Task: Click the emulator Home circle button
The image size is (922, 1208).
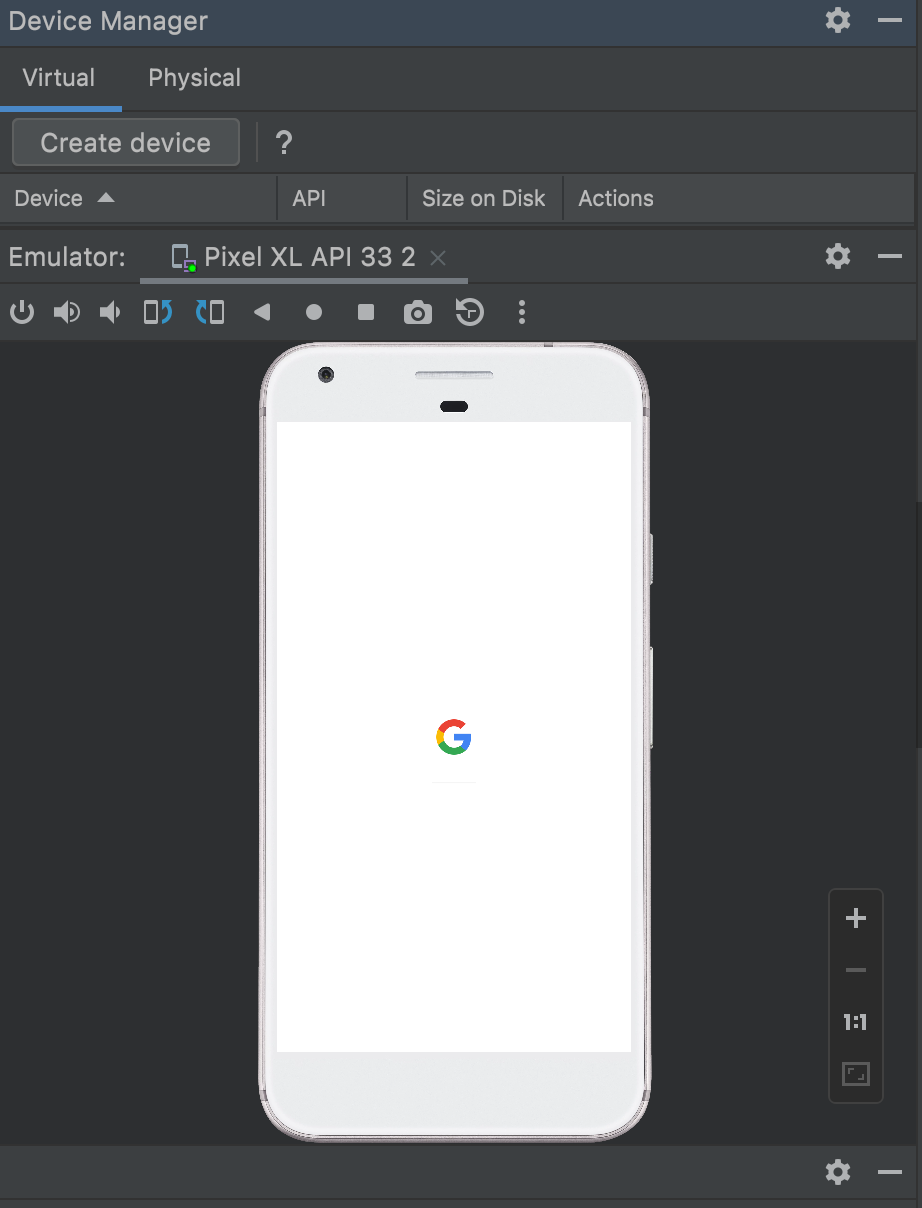Action: (x=314, y=313)
